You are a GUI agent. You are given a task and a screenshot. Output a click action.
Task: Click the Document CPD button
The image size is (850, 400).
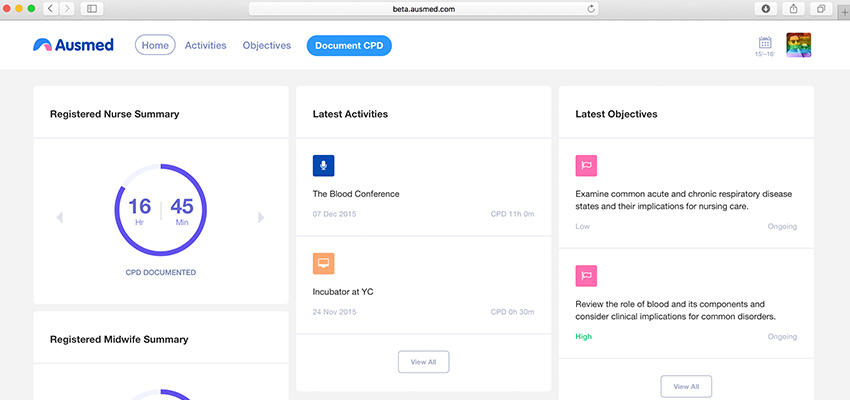tap(349, 46)
